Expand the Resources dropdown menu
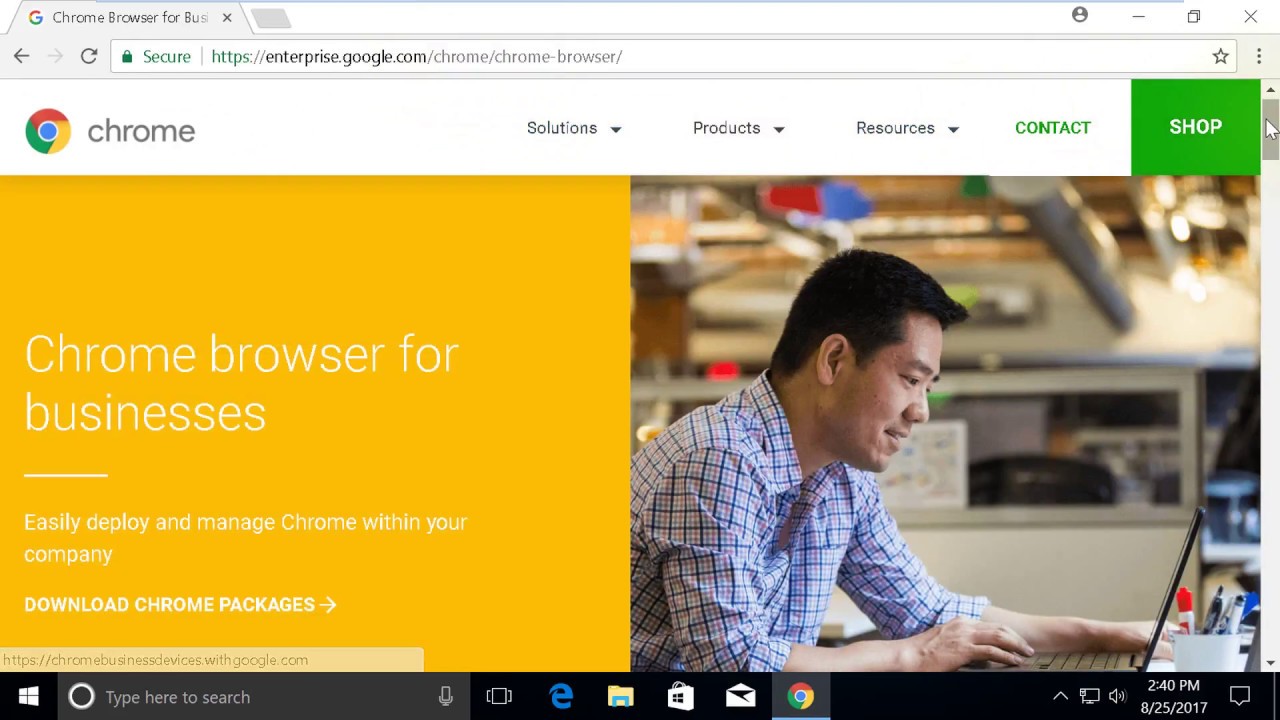 pyautogui.click(x=907, y=128)
